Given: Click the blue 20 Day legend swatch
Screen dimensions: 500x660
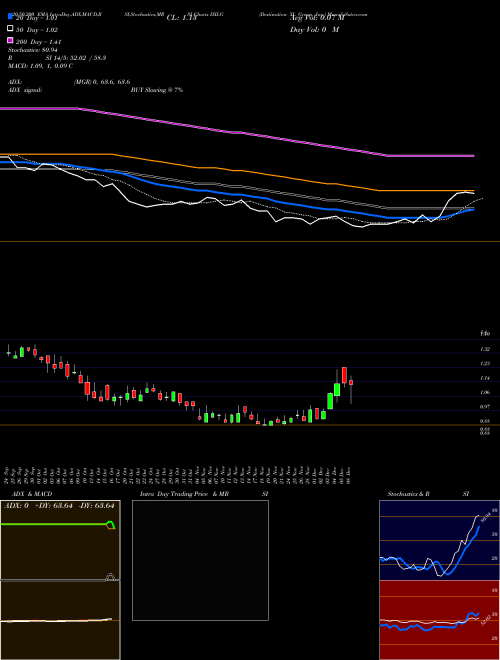Looking at the screenshot, I should click(11, 16).
